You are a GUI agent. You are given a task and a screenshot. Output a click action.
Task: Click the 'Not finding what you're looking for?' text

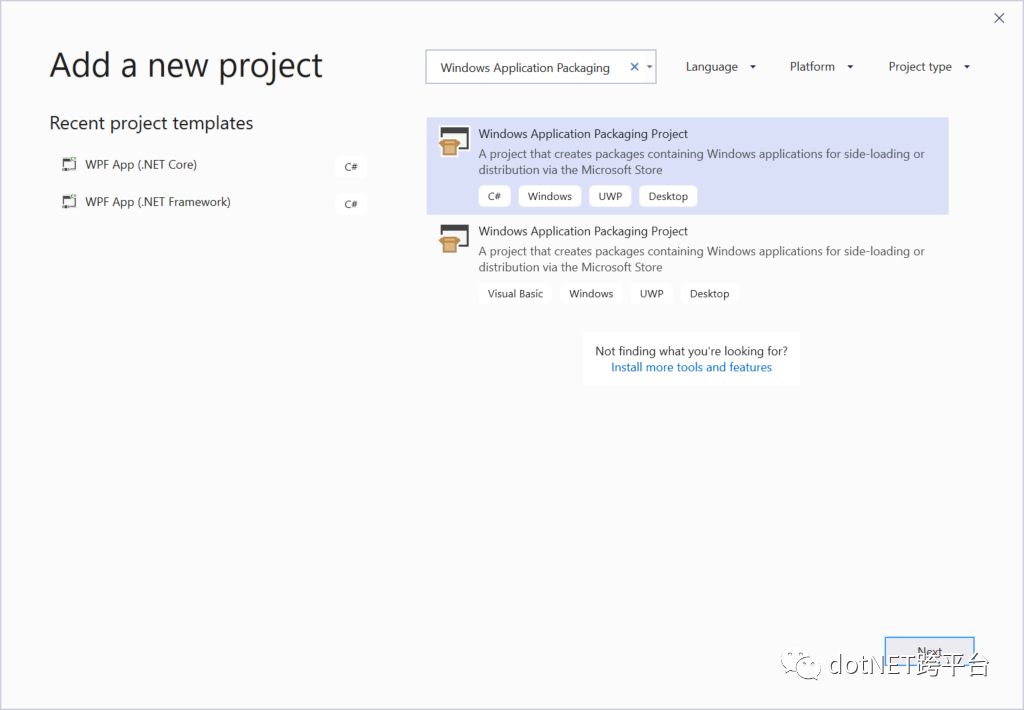tap(691, 351)
